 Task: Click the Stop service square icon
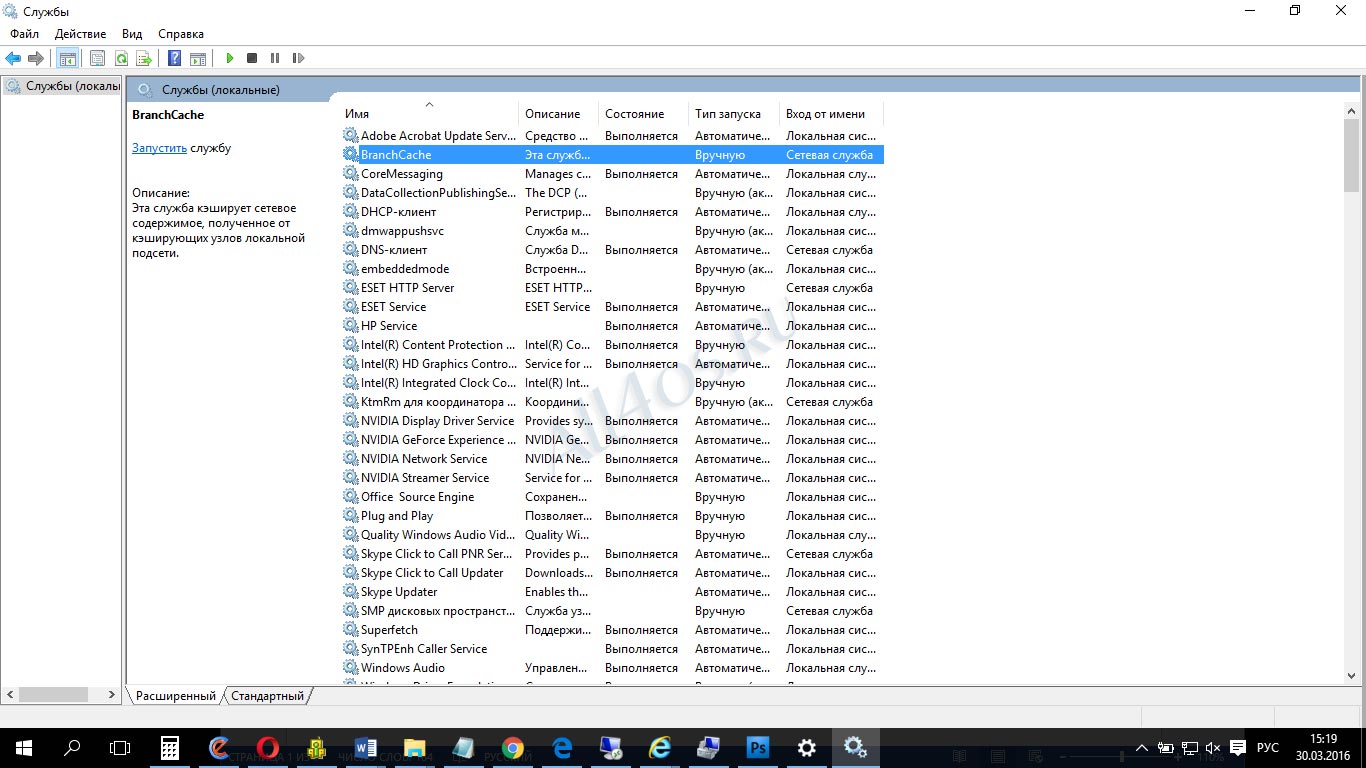(252, 59)
